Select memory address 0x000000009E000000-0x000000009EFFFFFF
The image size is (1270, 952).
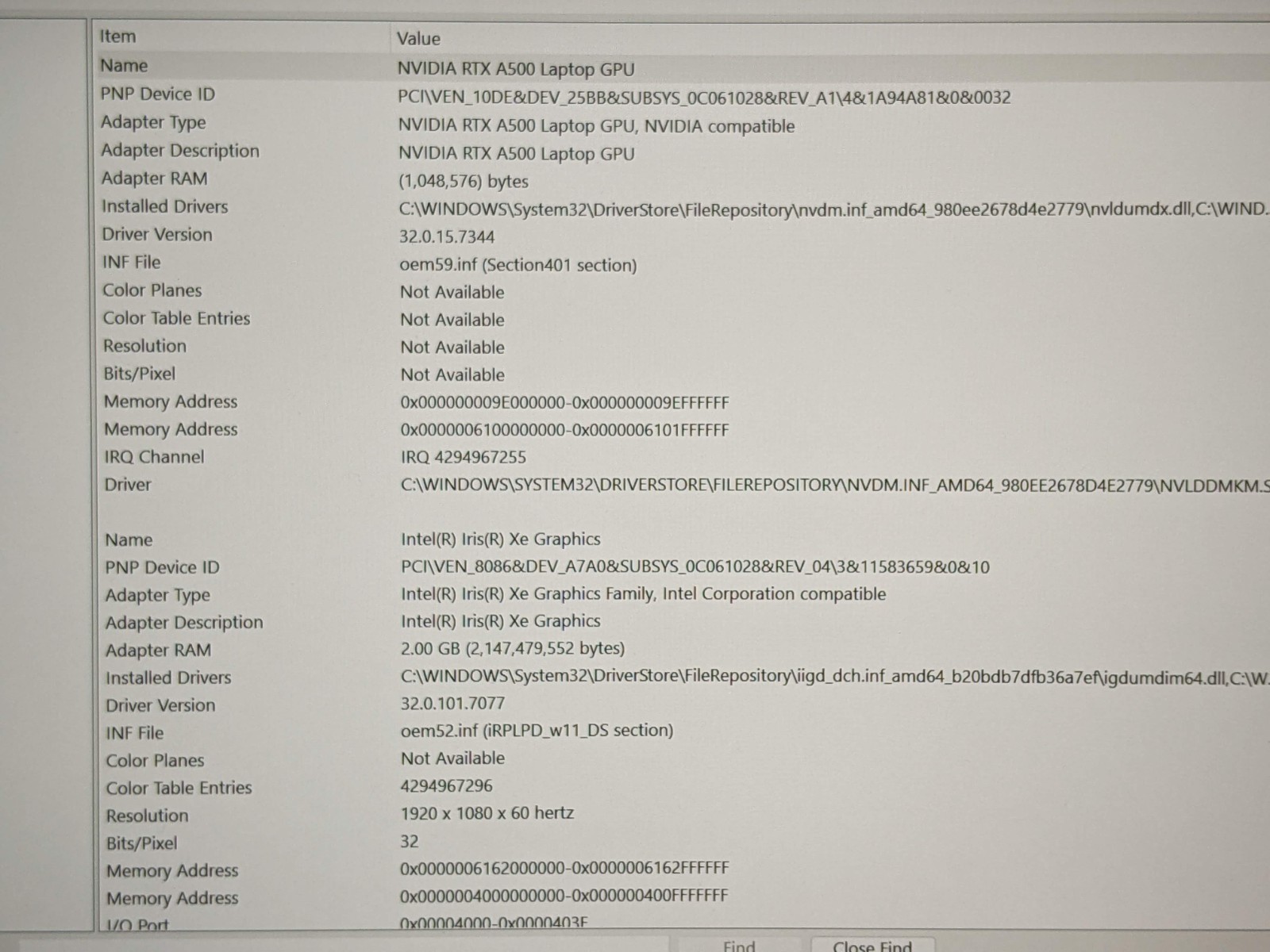[x=564, y=402]
